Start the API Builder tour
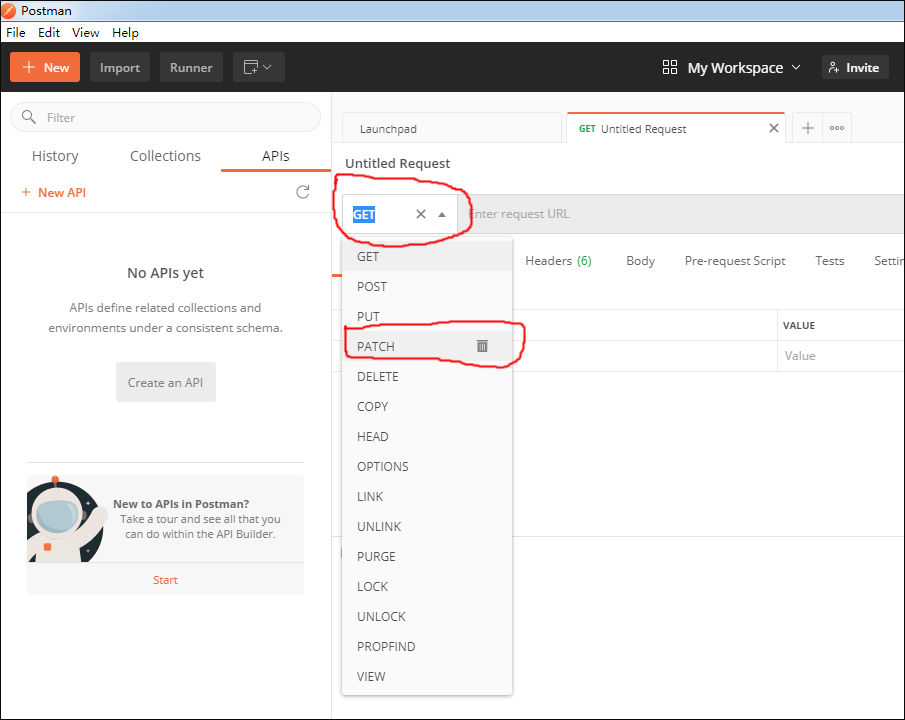This screenshot has width=905, height=720. (165, 580)
